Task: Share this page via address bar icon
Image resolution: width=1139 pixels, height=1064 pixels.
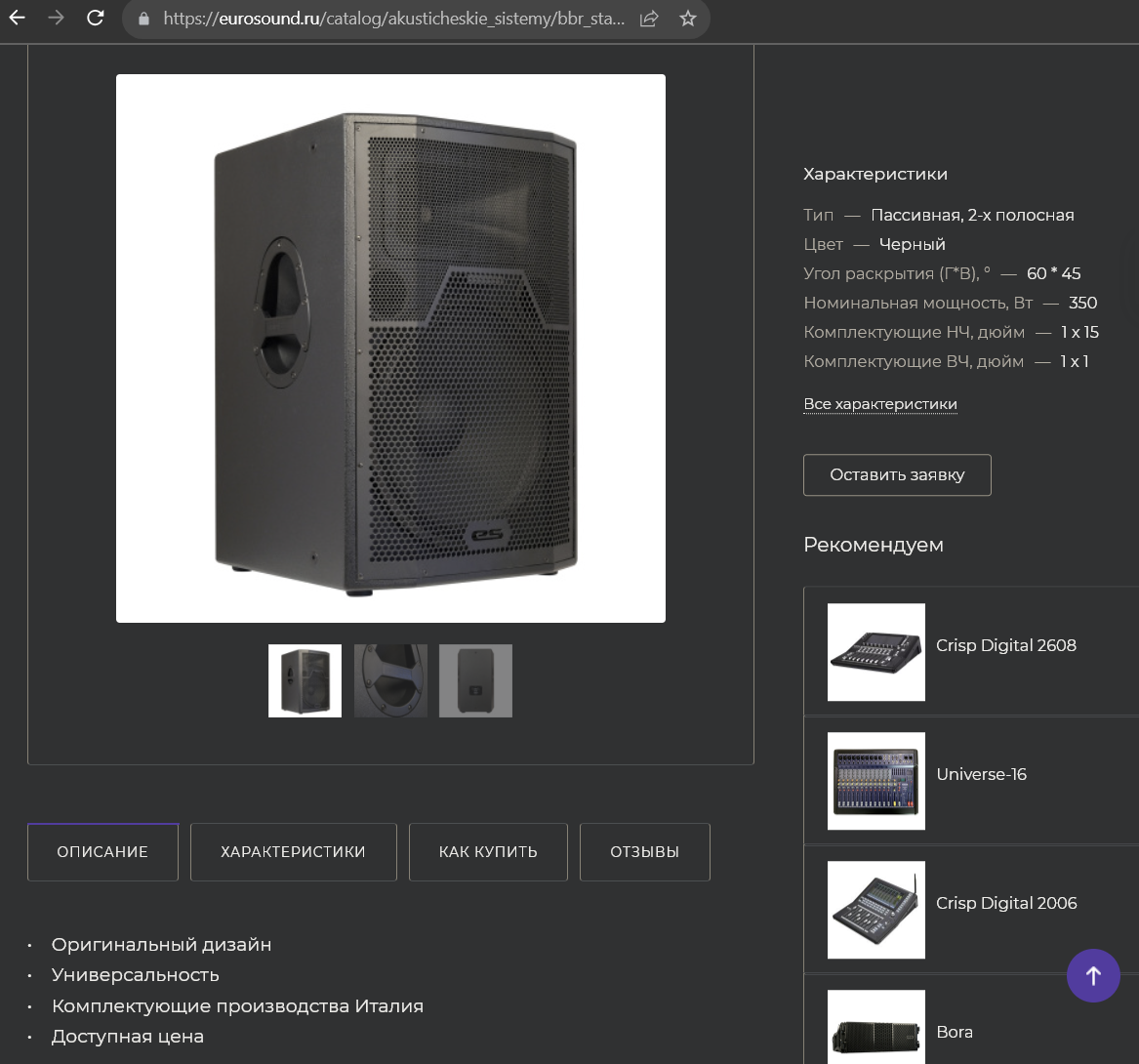Action: click(649, 19)
